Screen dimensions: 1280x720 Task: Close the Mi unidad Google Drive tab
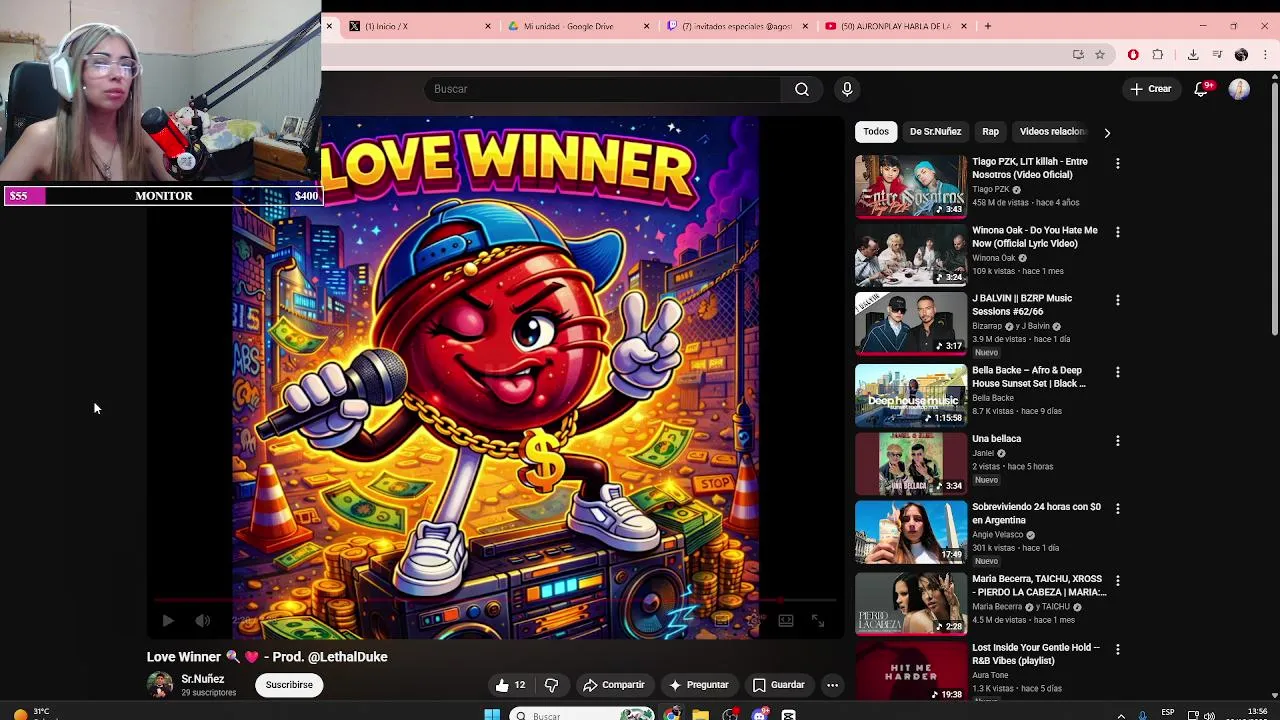(x=646, y=26)
